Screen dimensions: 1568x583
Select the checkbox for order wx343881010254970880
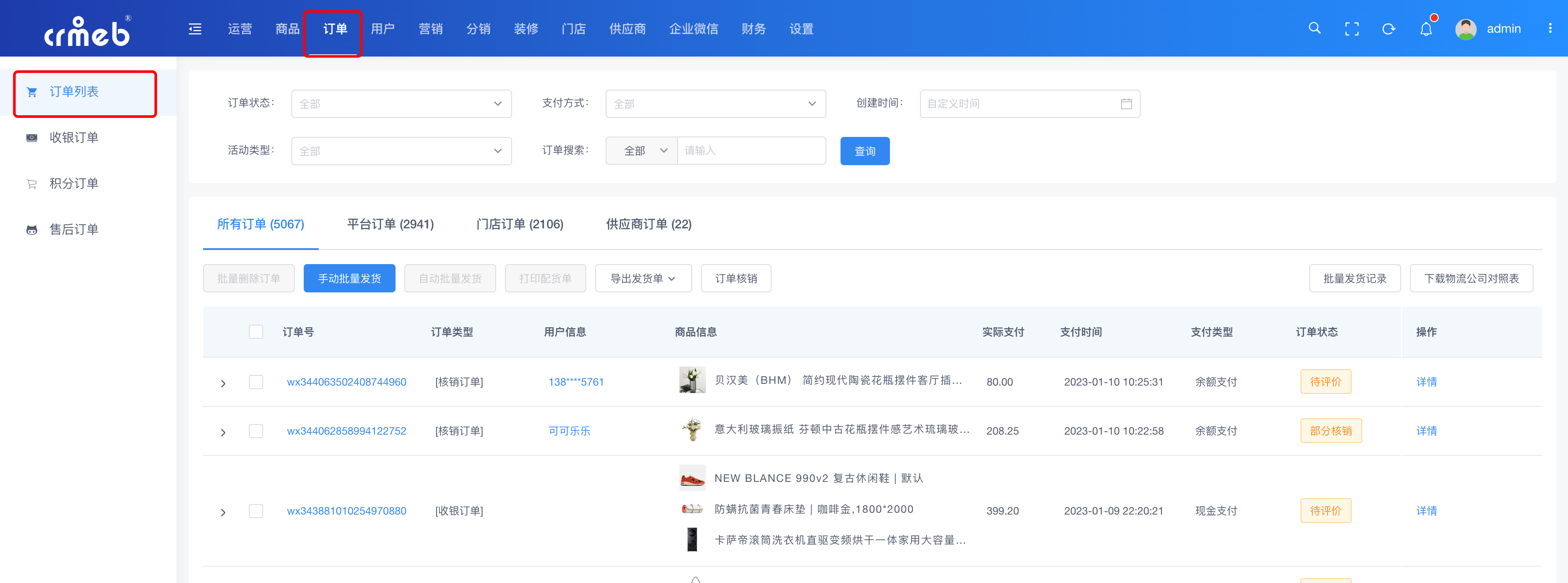(256, 511)
